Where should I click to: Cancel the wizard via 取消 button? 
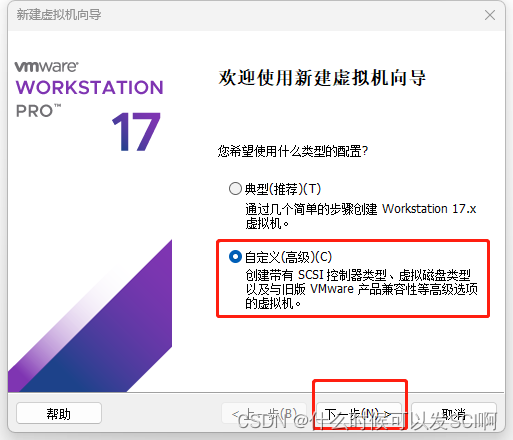point(454,413)
